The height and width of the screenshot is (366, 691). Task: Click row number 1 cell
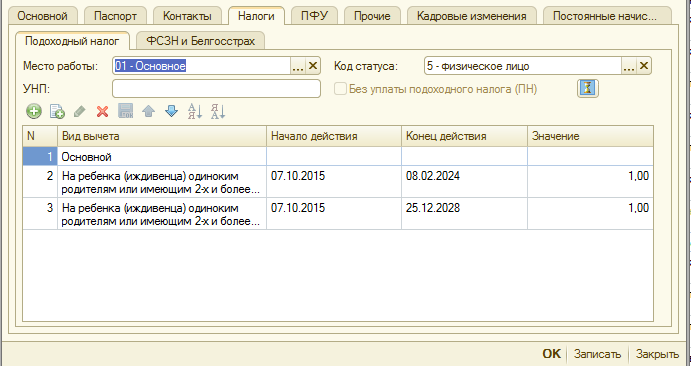[40, 156]
